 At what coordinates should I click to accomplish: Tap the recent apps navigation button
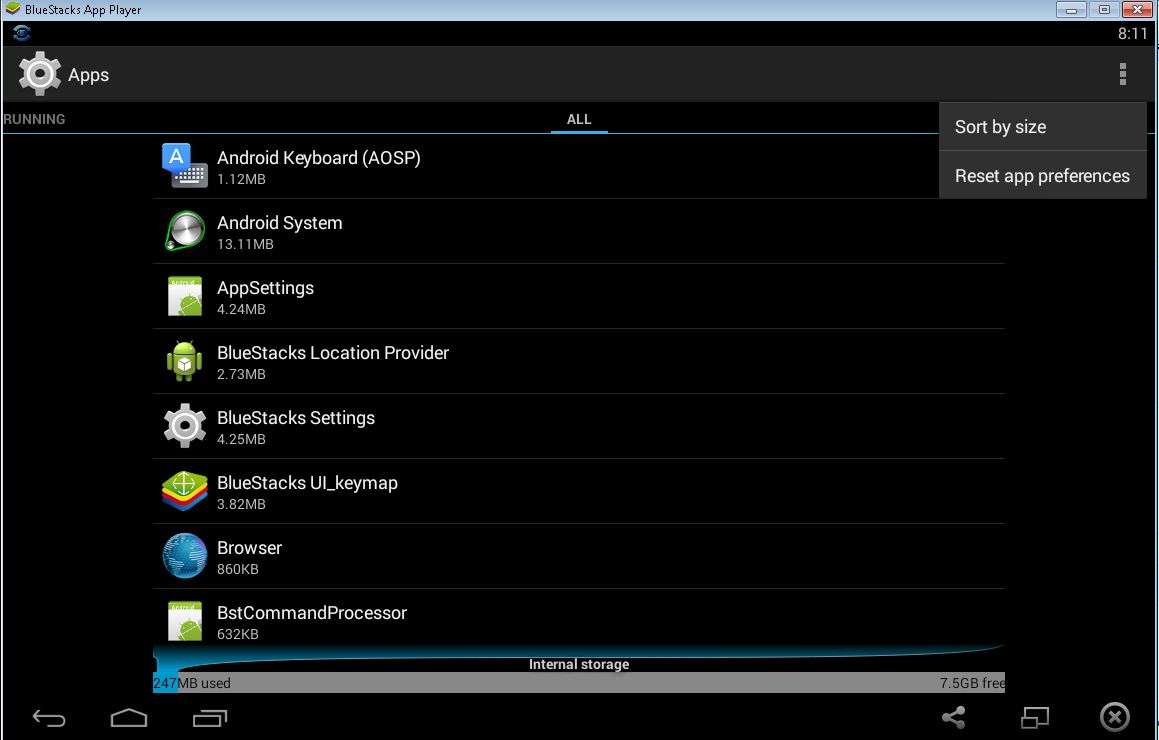(210, 718)
